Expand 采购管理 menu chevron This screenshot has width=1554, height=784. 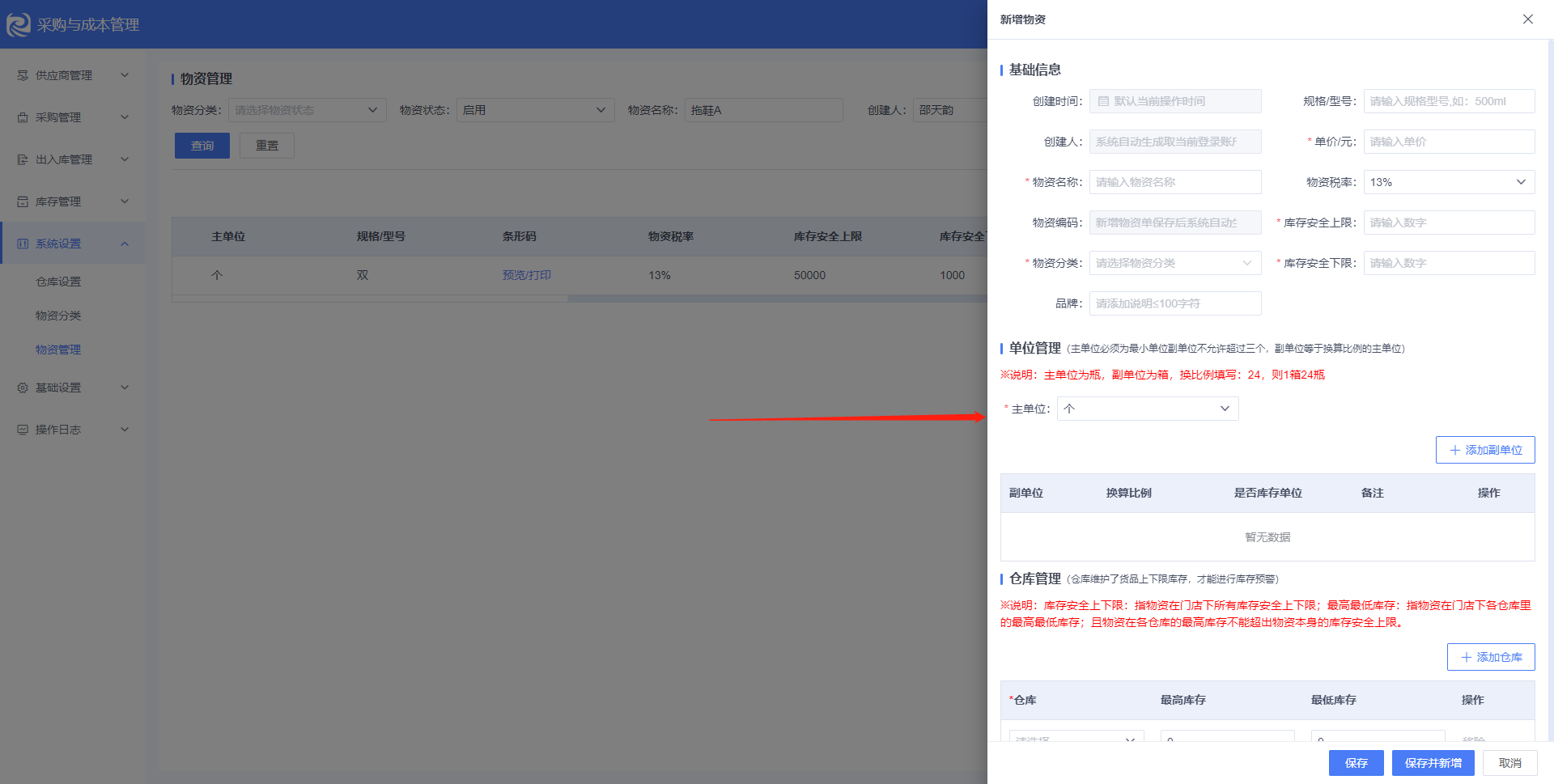tap(125, 117)
